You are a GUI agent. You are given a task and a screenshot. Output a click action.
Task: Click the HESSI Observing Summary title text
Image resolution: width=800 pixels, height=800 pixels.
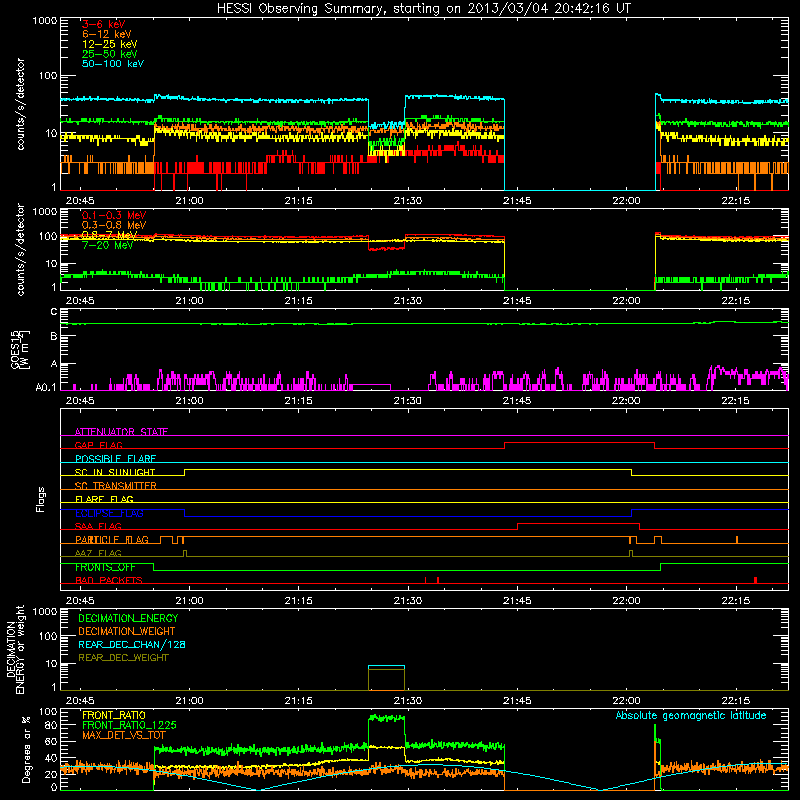point(423,9)
